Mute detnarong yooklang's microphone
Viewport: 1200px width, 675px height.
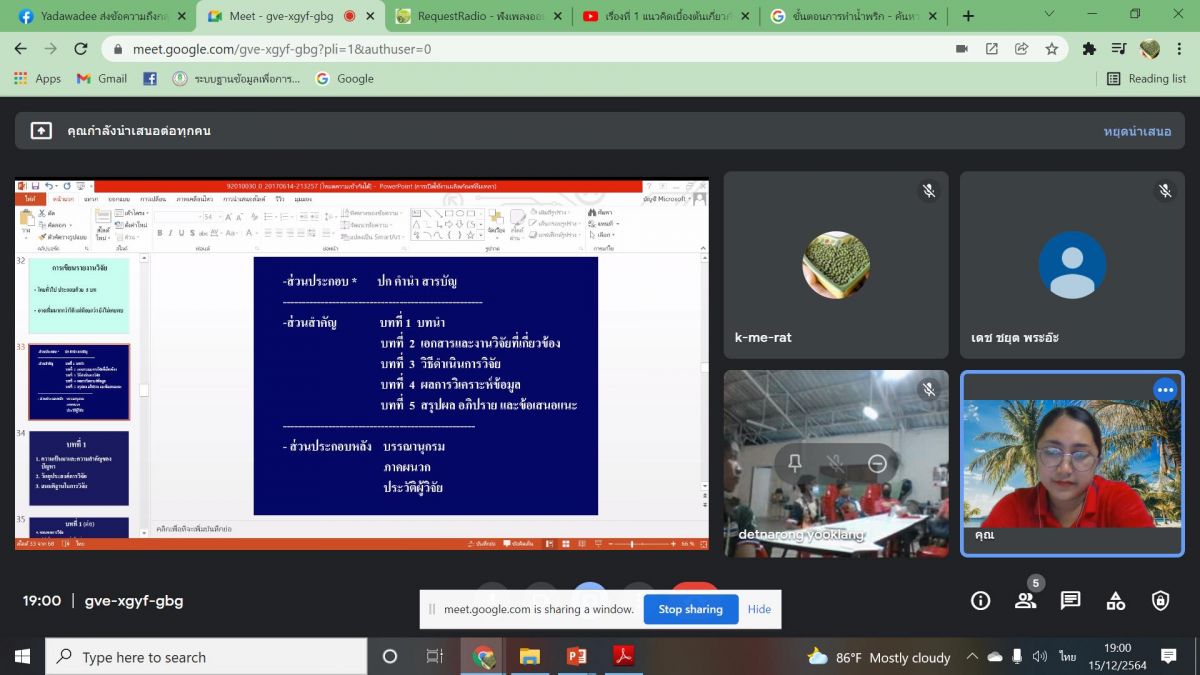(836, 463)
